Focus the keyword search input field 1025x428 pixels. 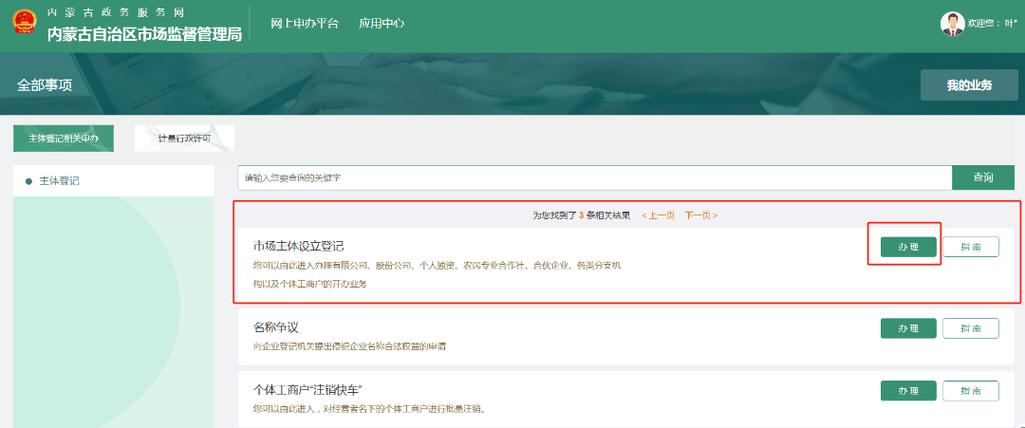[x=594, y=177]
